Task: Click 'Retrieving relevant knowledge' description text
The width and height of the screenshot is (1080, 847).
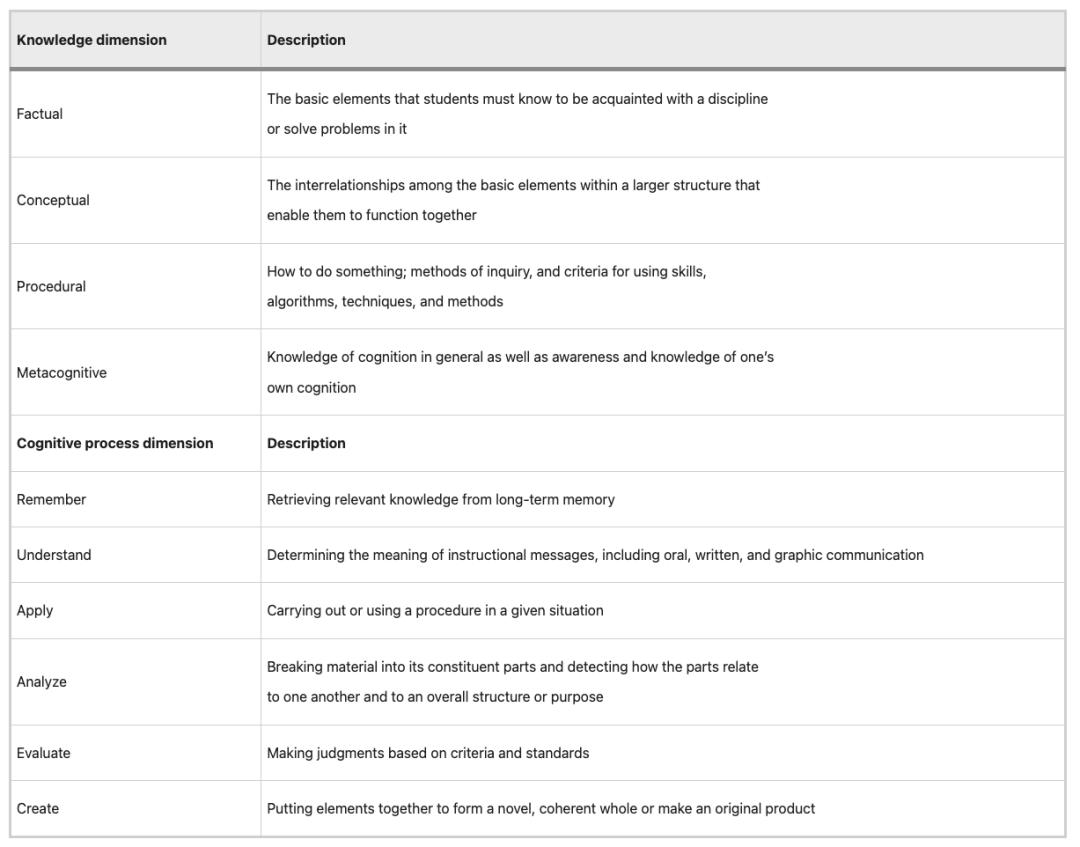Action: tap(441, 499)
